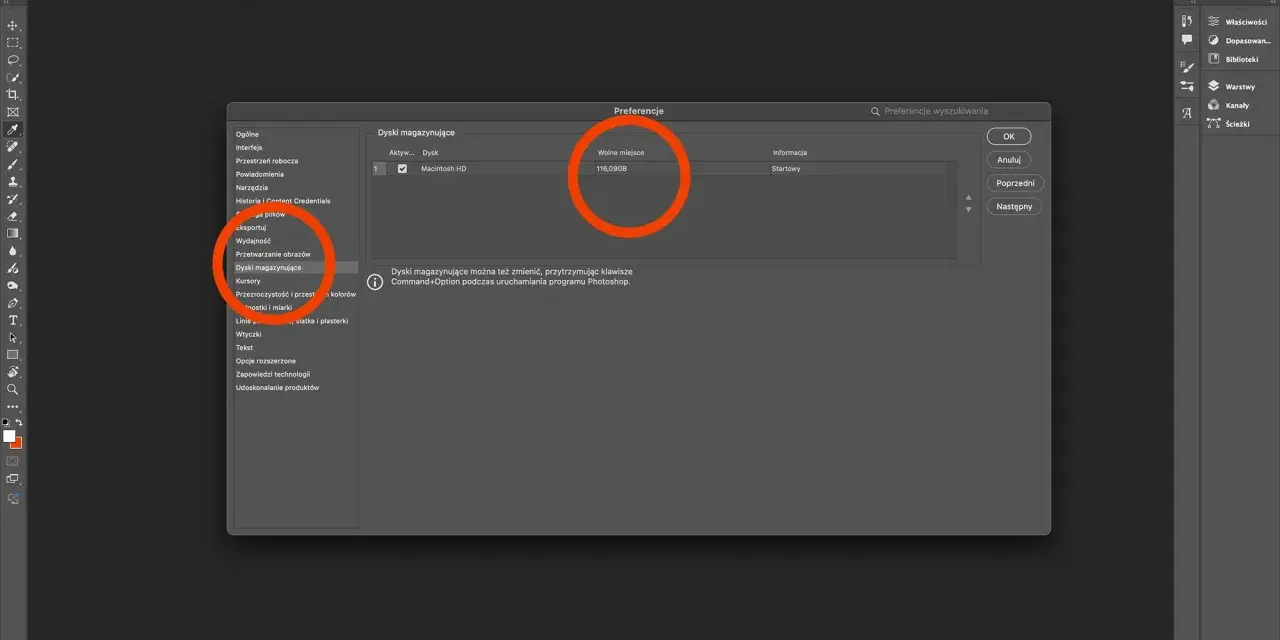
Task: Select the Crop tool
Action: pyautogui.click(x=13, y=94)
